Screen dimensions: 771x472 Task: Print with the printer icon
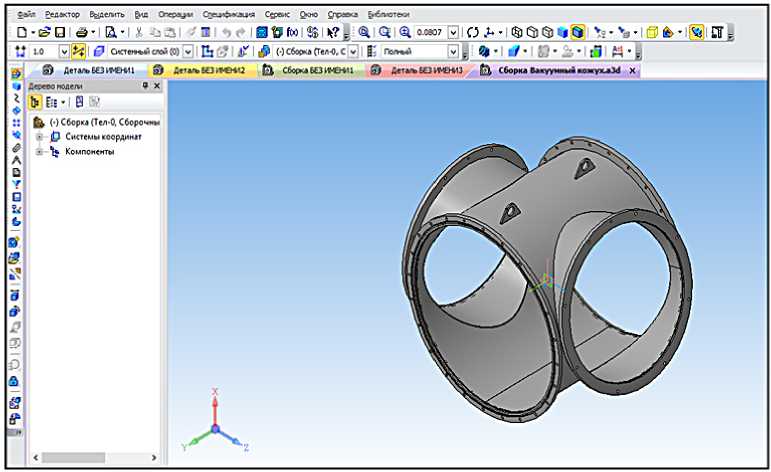[x=82, y=32]
